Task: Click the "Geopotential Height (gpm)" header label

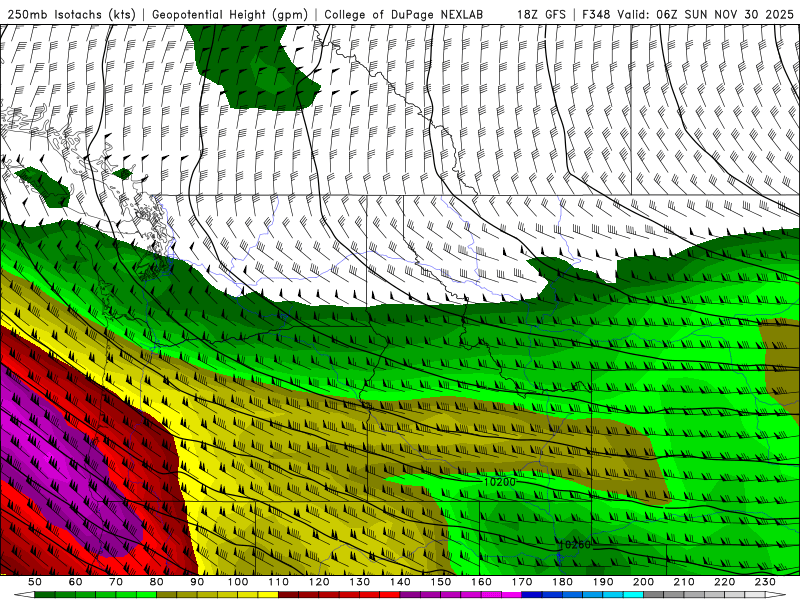Action: (230, 14)
